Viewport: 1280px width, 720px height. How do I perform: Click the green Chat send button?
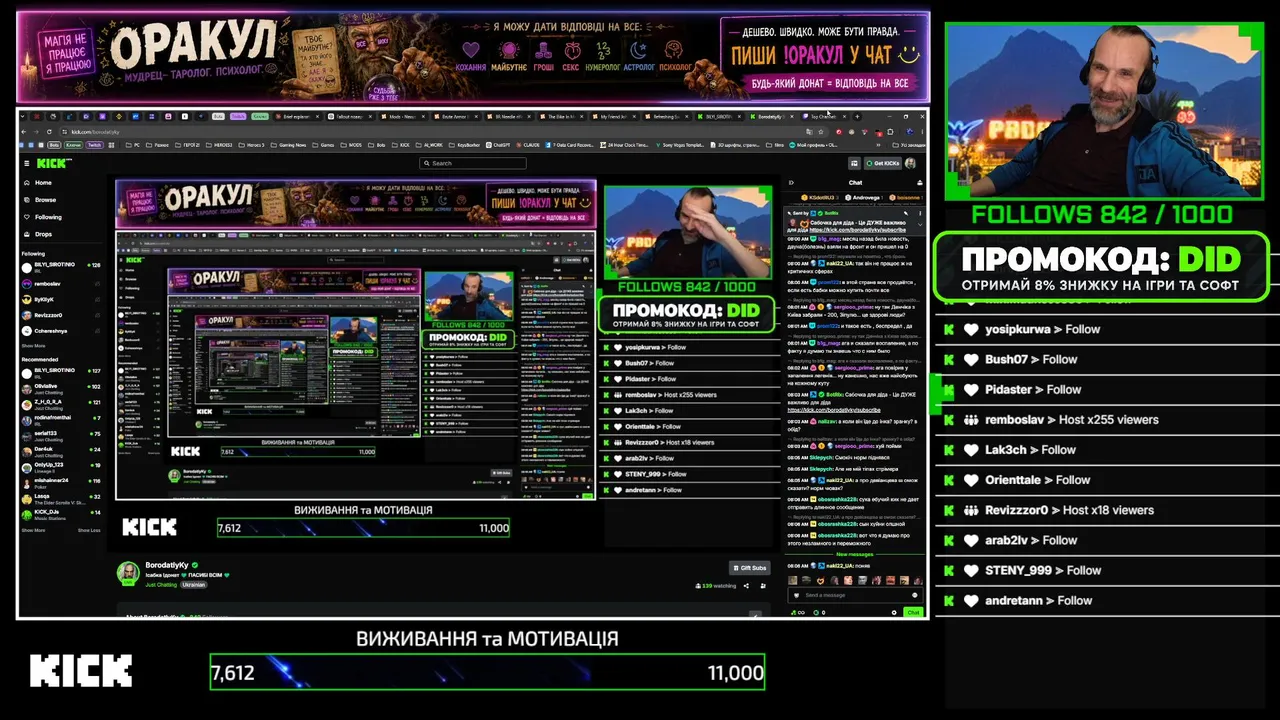(x=913, y=612)
